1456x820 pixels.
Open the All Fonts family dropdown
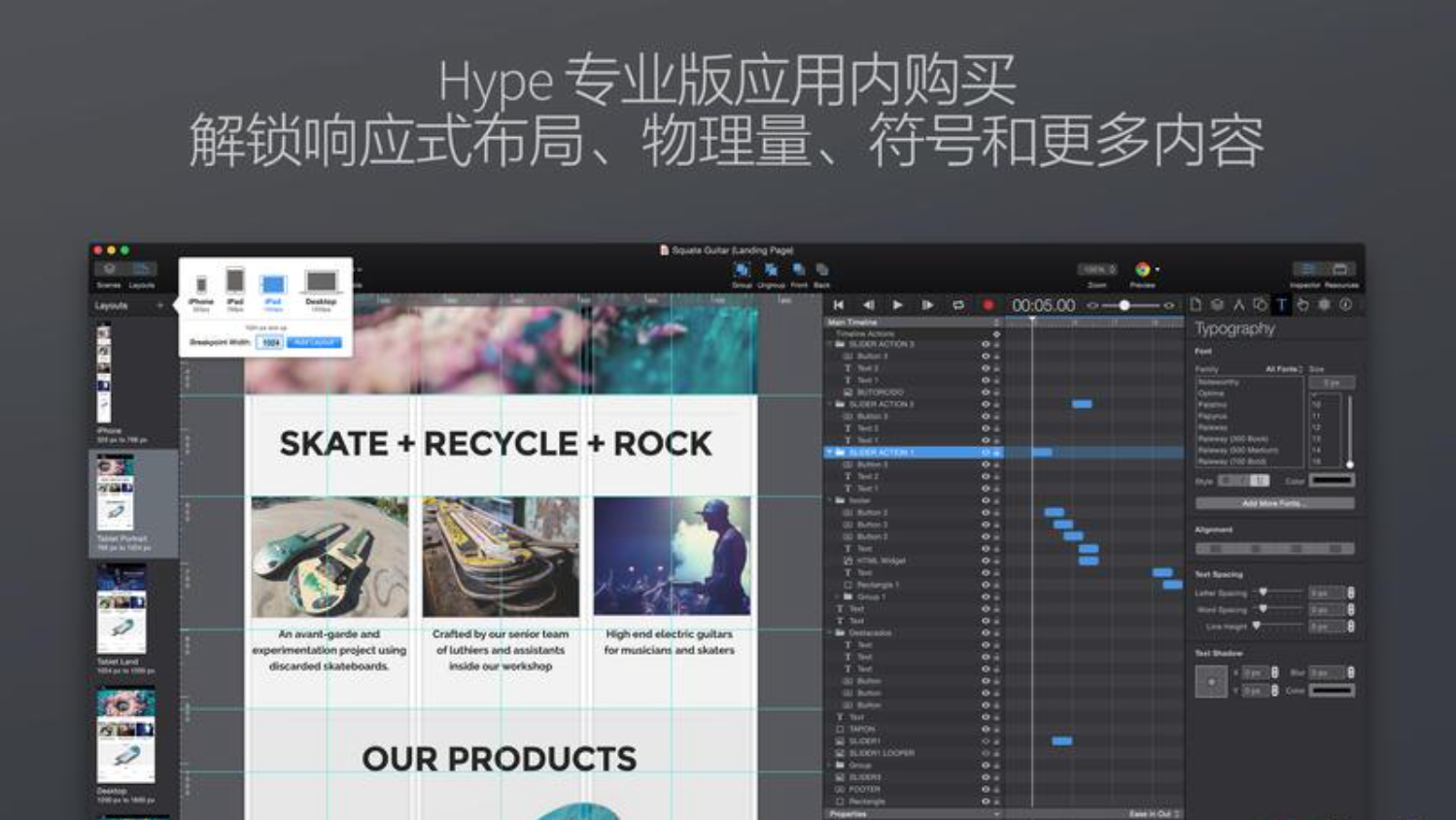(x=1284, y=369)
